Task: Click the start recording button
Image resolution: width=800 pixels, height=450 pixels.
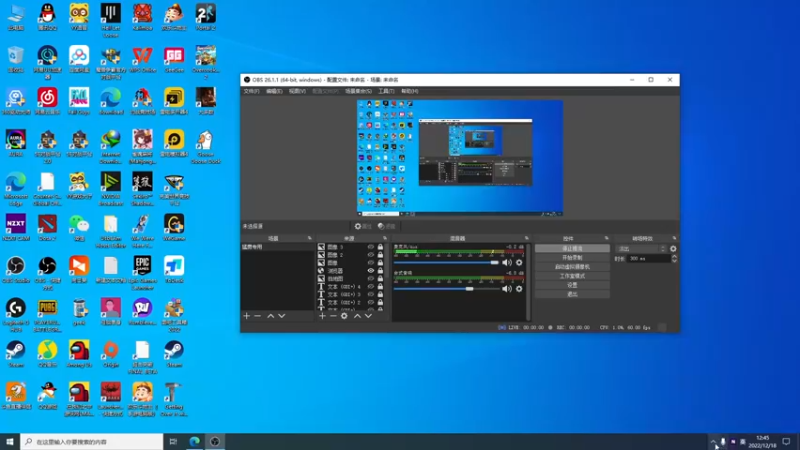Action: [x=572, y=258]
